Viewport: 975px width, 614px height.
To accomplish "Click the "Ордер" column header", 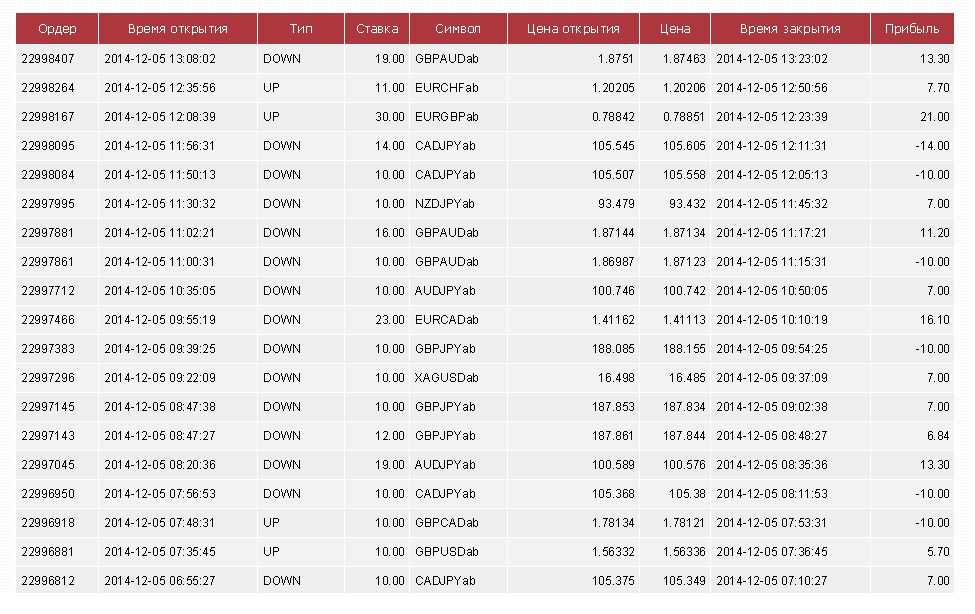I will [x=56, y=29].
